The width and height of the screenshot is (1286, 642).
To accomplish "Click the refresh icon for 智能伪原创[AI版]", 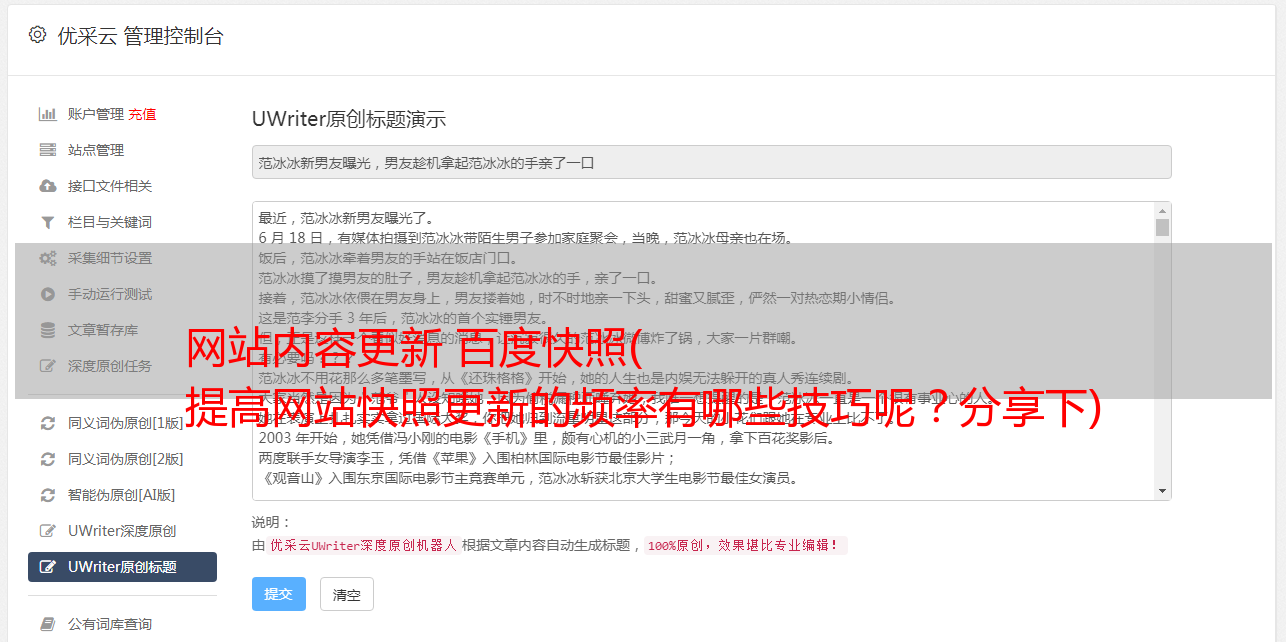I will (x=47, y=495).
